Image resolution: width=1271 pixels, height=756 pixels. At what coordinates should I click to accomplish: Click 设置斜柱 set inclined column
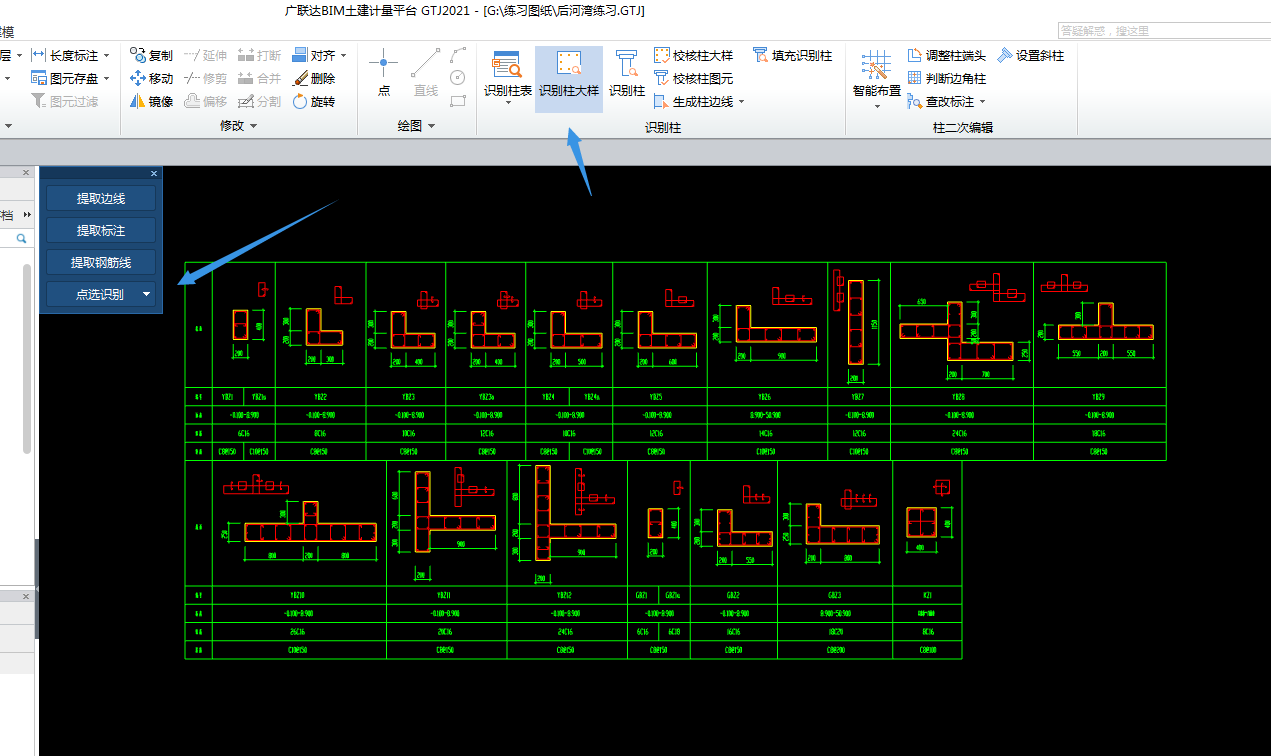1030,56
